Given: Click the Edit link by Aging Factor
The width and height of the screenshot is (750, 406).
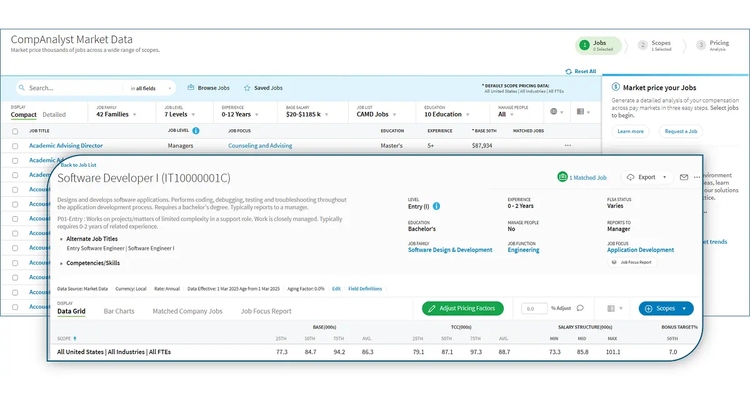Looking at the screenshot, I should point(336,289).
